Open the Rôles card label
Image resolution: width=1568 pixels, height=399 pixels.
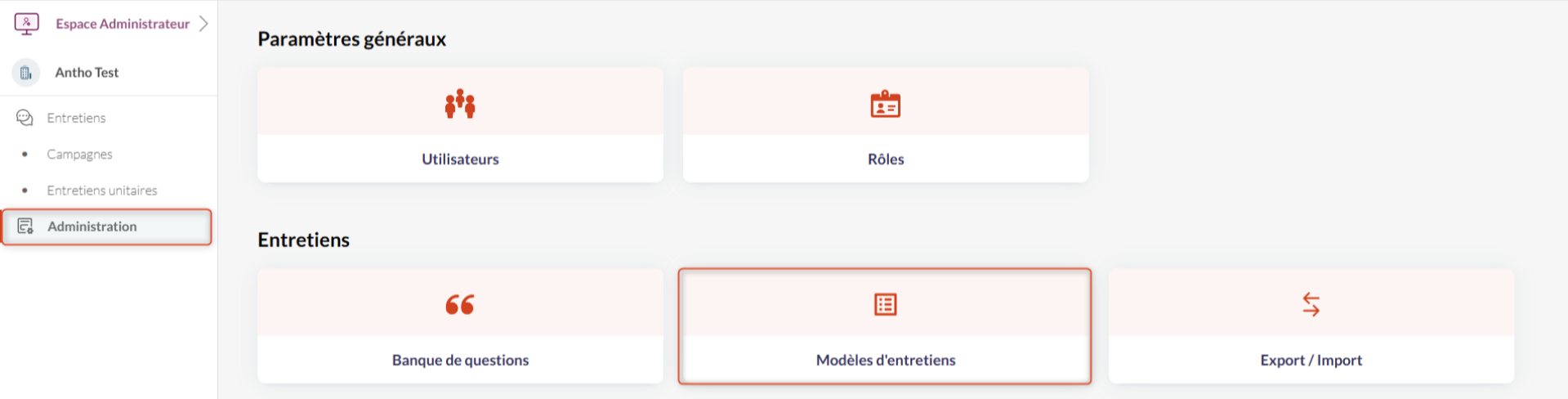(x=886, y=159)
